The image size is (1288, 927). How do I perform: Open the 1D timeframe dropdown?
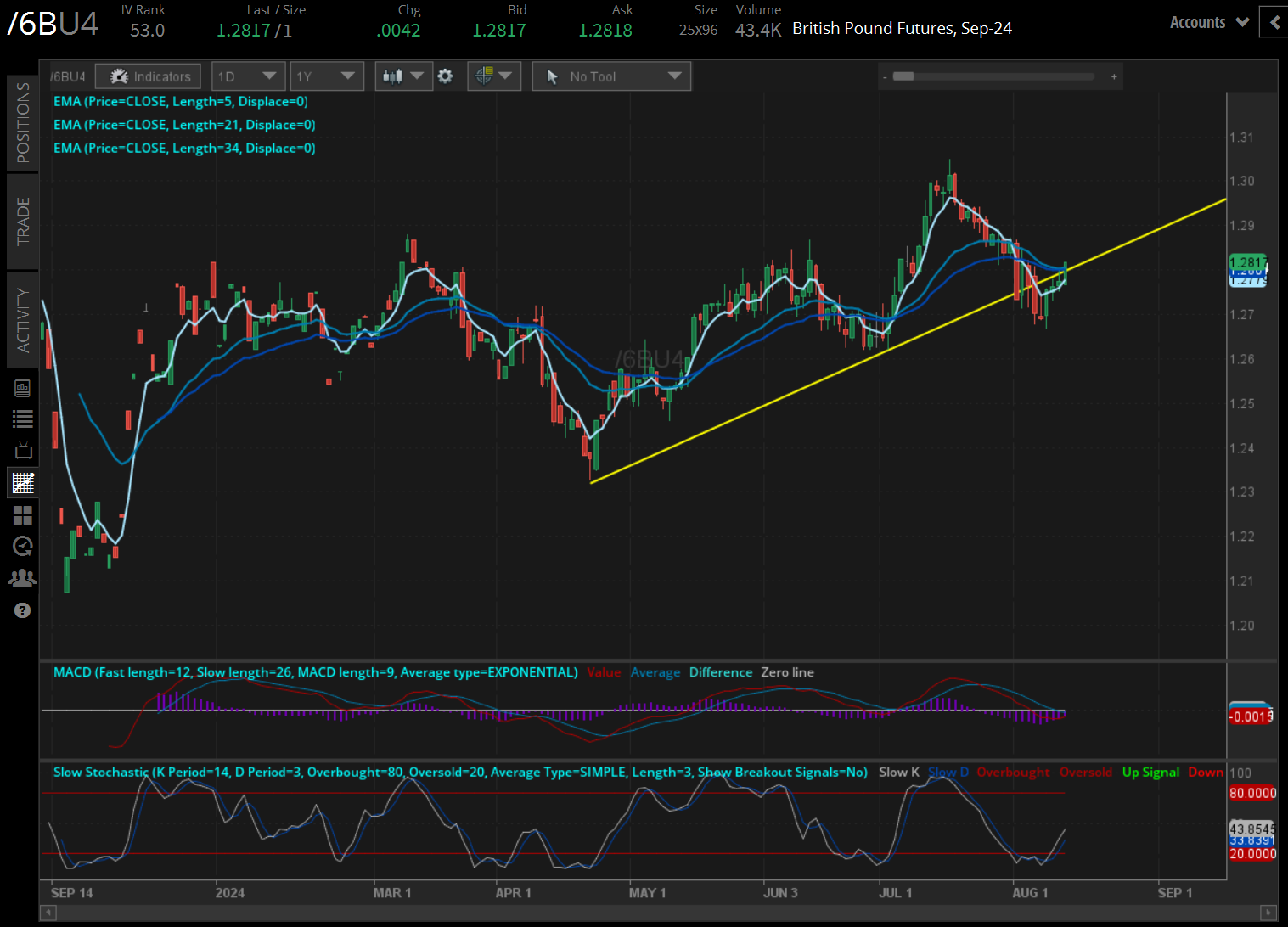(x=248, y=76)
